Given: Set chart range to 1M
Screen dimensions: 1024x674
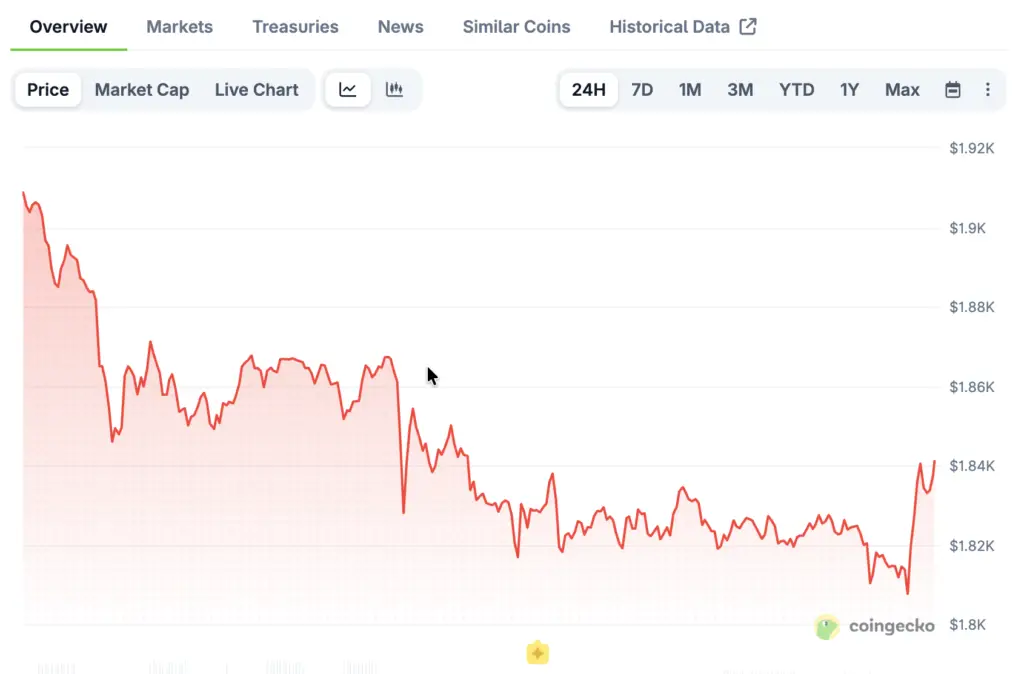Looking at the screenshot, I should (690, 90).
